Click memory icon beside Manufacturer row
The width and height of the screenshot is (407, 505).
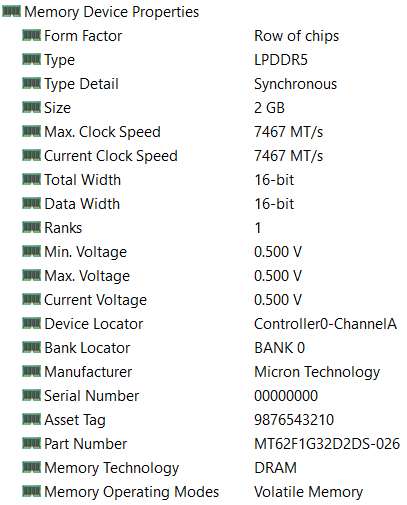click(31, 371)
